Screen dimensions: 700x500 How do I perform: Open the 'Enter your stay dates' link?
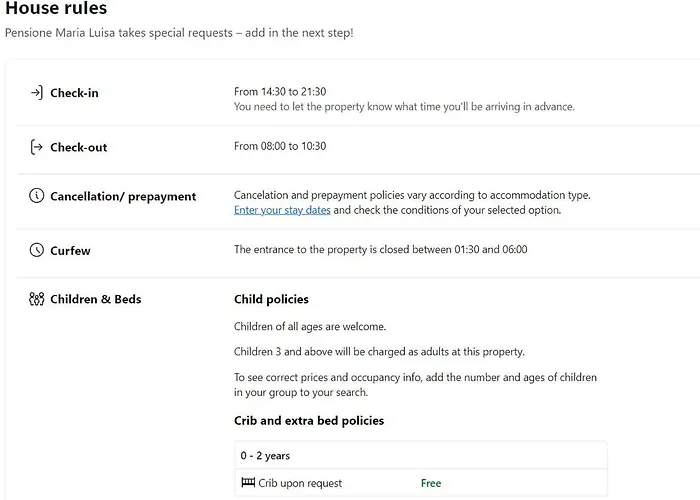pos(282,210)
